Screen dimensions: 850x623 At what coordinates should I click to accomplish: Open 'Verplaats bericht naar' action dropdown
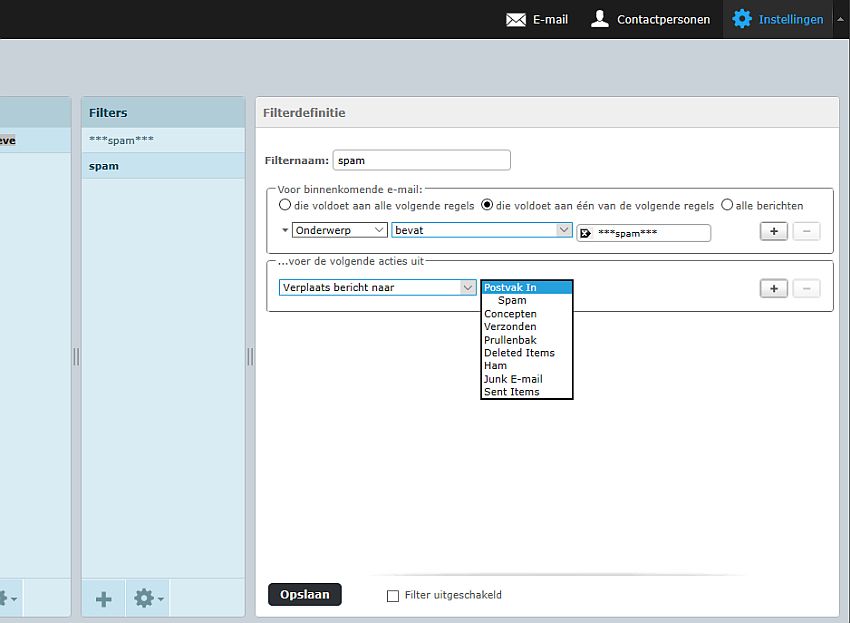(x=377, y=287)
